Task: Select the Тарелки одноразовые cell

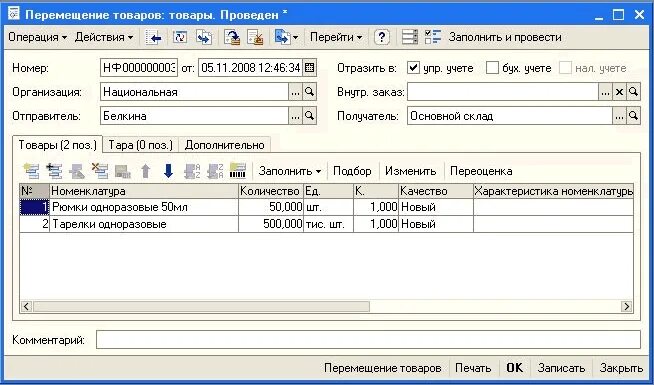Action: click(x=144, y=224)
